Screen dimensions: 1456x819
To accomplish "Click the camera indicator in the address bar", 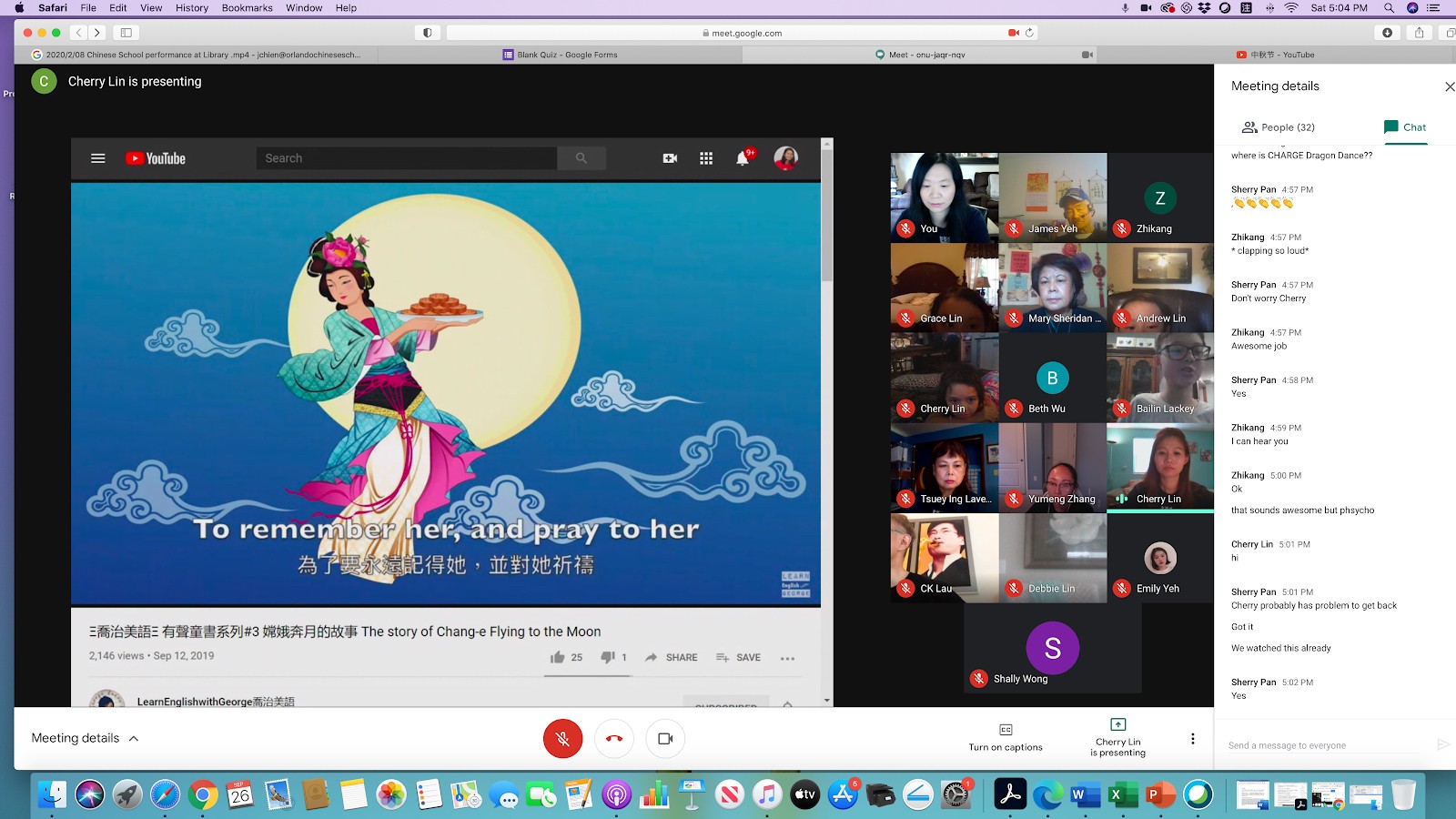I will click(1014, 33).
